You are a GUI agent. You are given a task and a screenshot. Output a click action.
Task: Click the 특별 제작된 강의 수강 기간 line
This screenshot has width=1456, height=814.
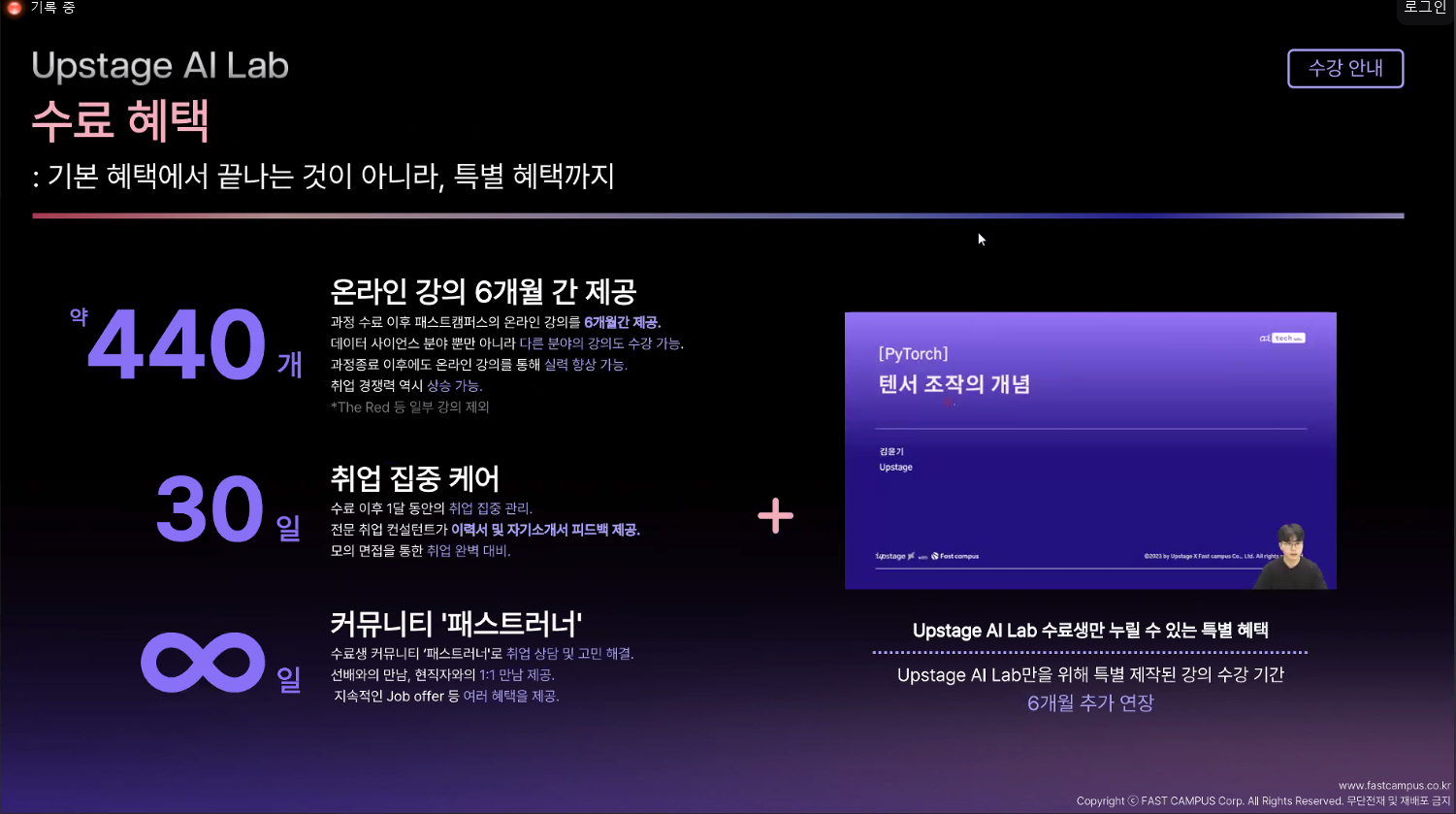pos(1090,675)
